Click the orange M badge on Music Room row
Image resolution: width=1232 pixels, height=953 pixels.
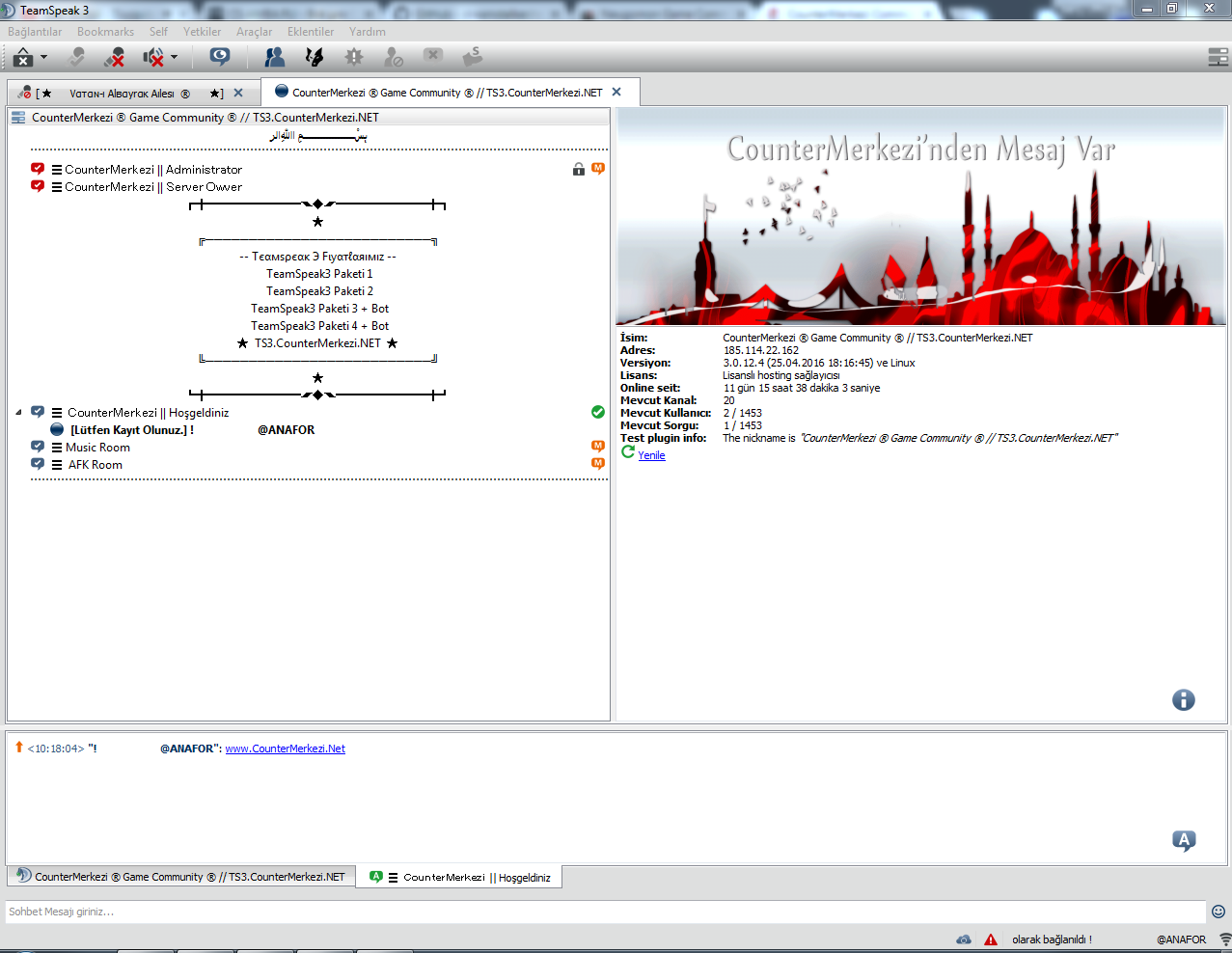[598, 447]
